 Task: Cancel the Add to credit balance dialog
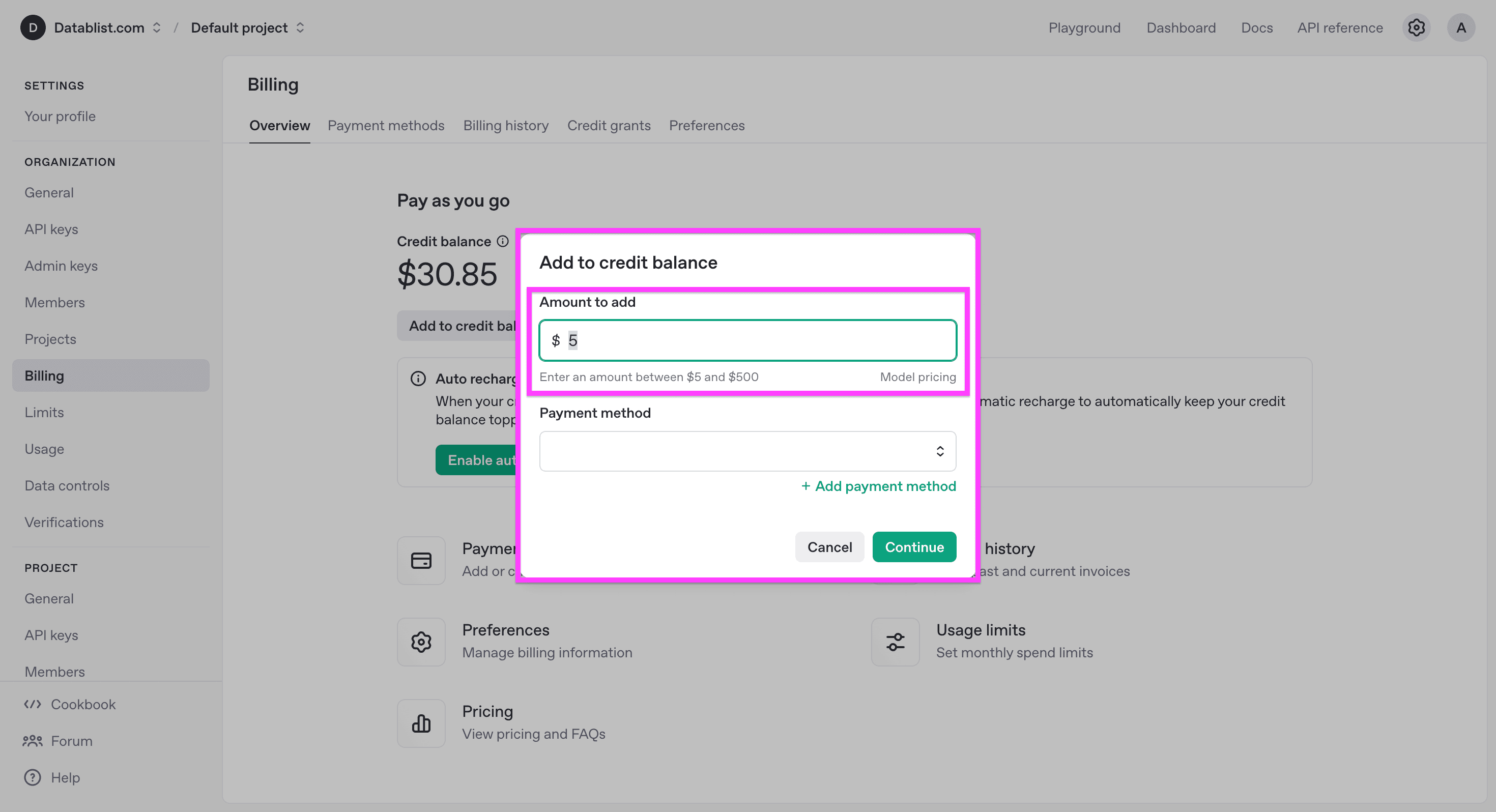pos(829,546)
